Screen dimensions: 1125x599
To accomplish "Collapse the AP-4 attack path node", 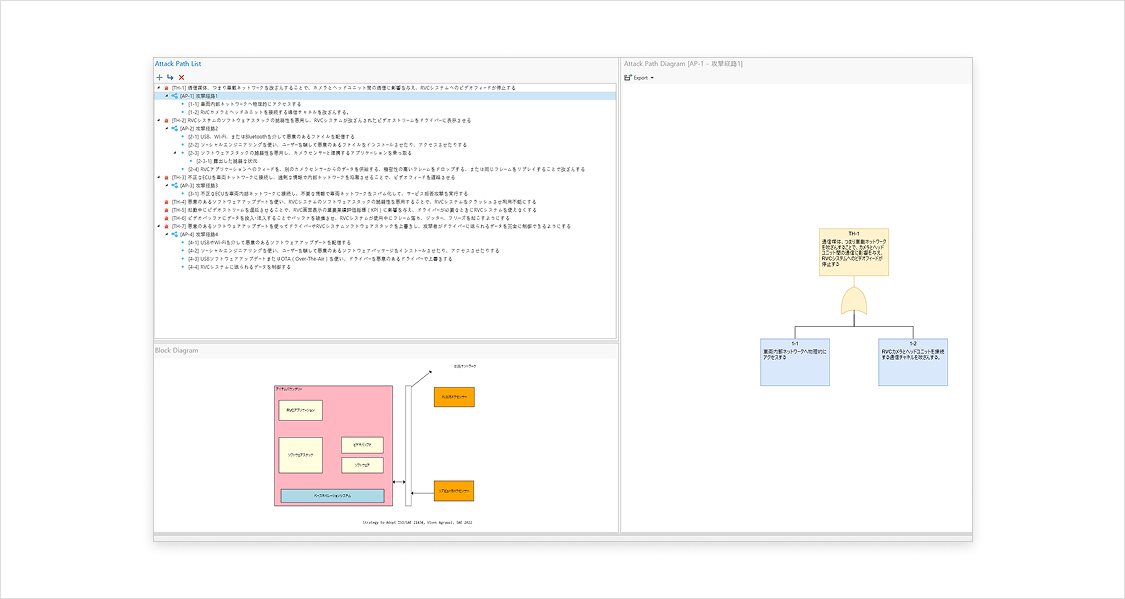I will pyautogui.click(x=166, y=234).
